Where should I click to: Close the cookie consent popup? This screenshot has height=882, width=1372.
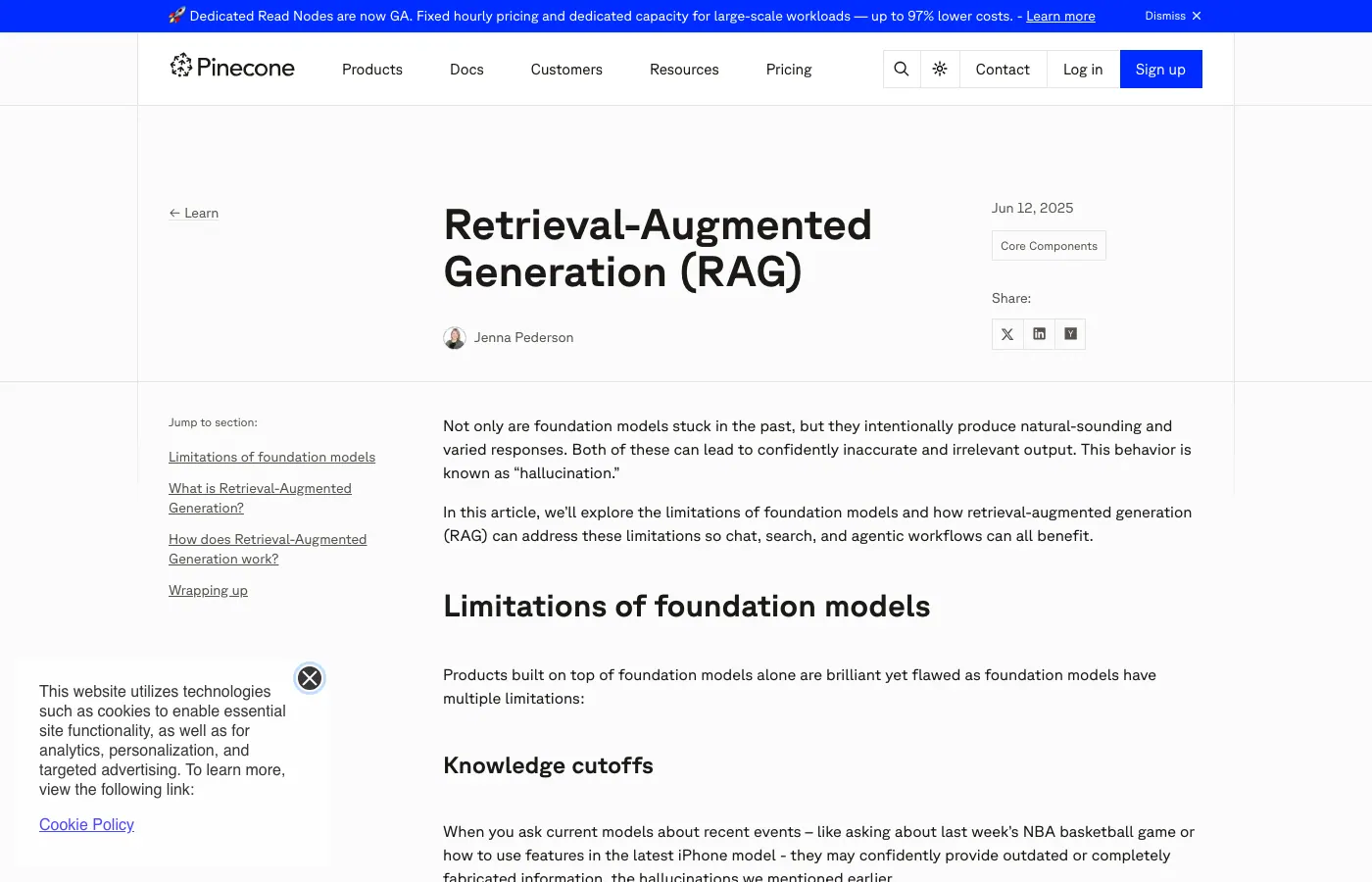[310, 678]
